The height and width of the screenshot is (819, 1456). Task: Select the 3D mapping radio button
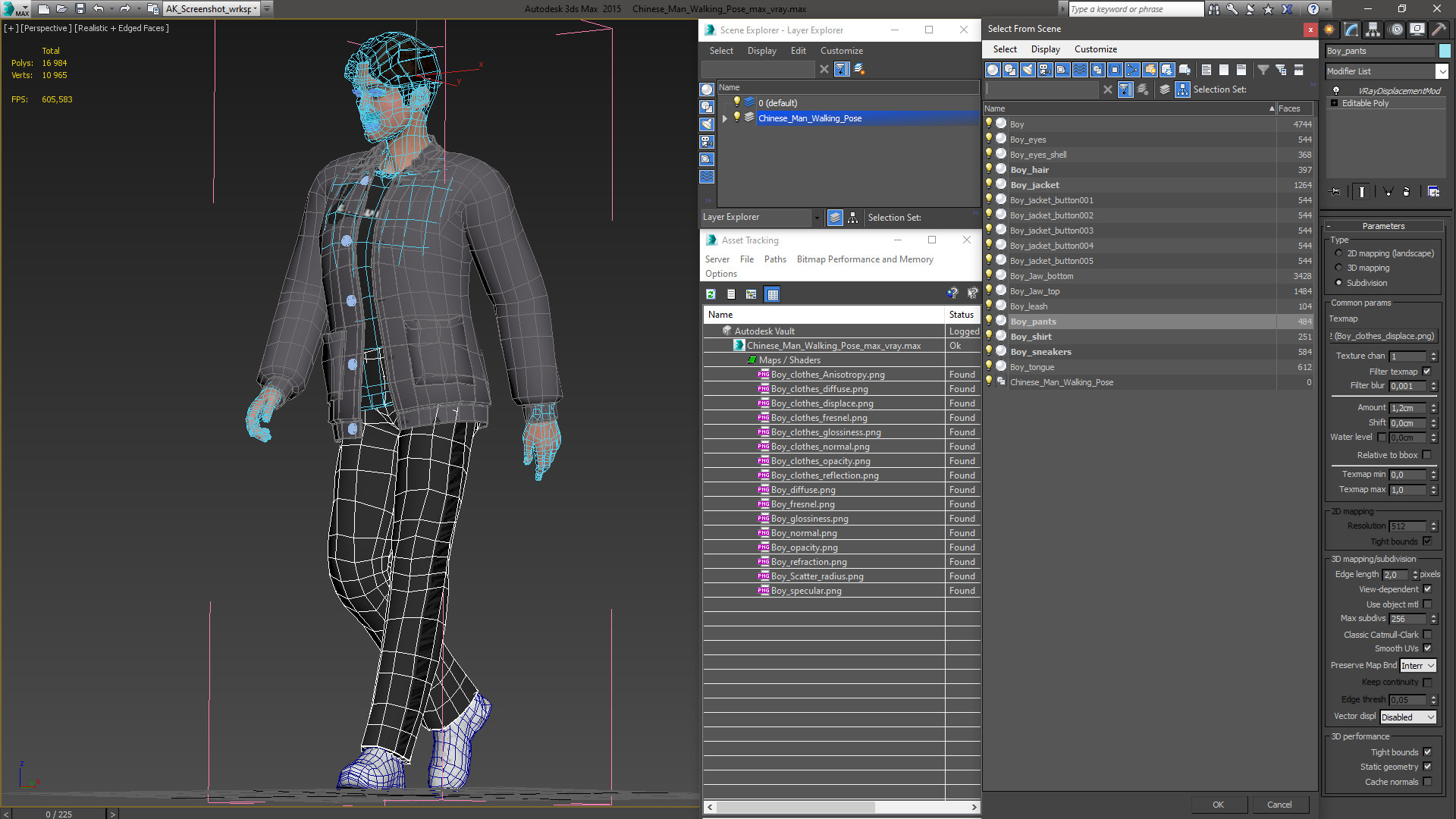(x=1338, y=268)
